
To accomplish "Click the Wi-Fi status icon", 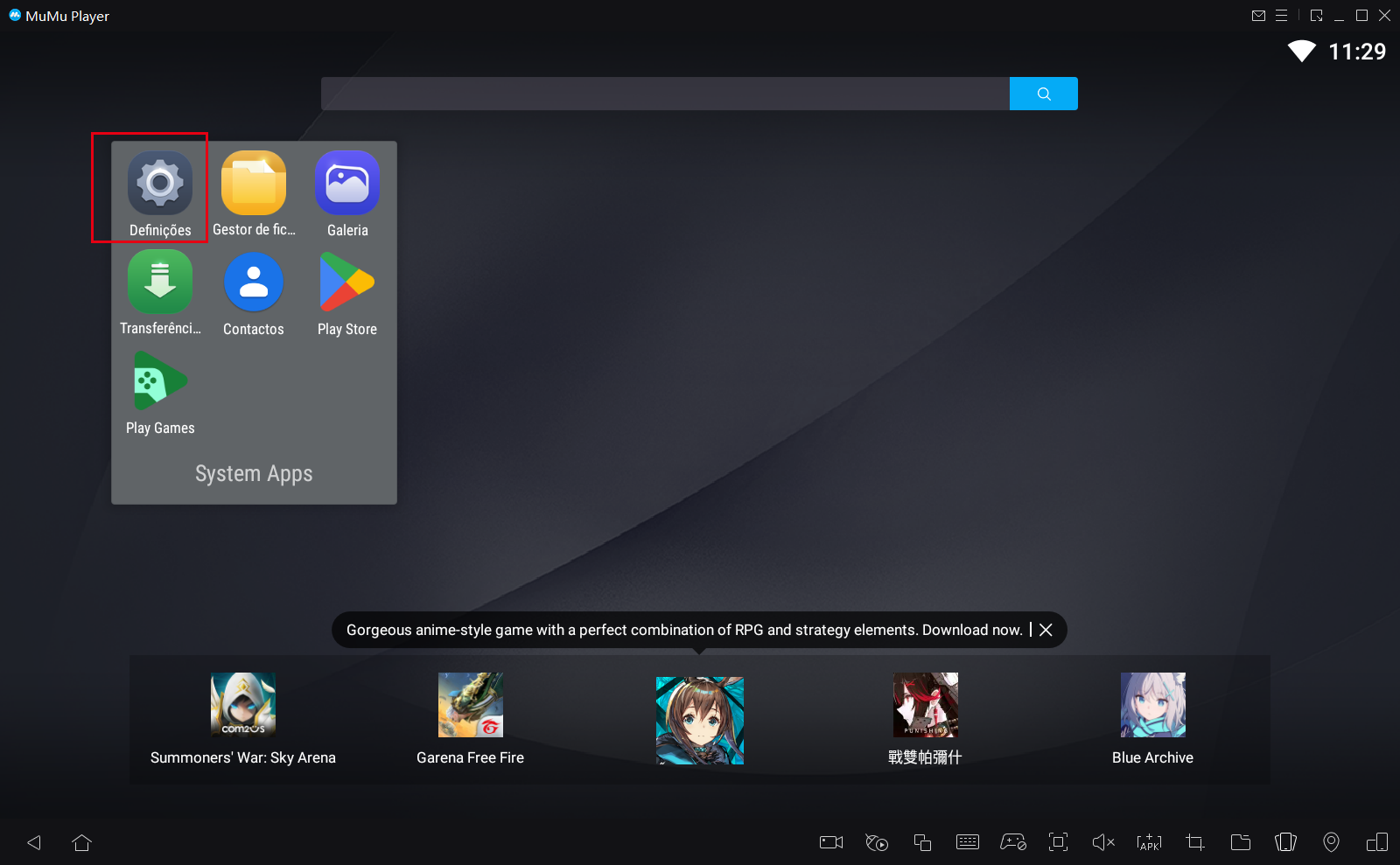I will pyautogui.click(x=1302, y=51).
